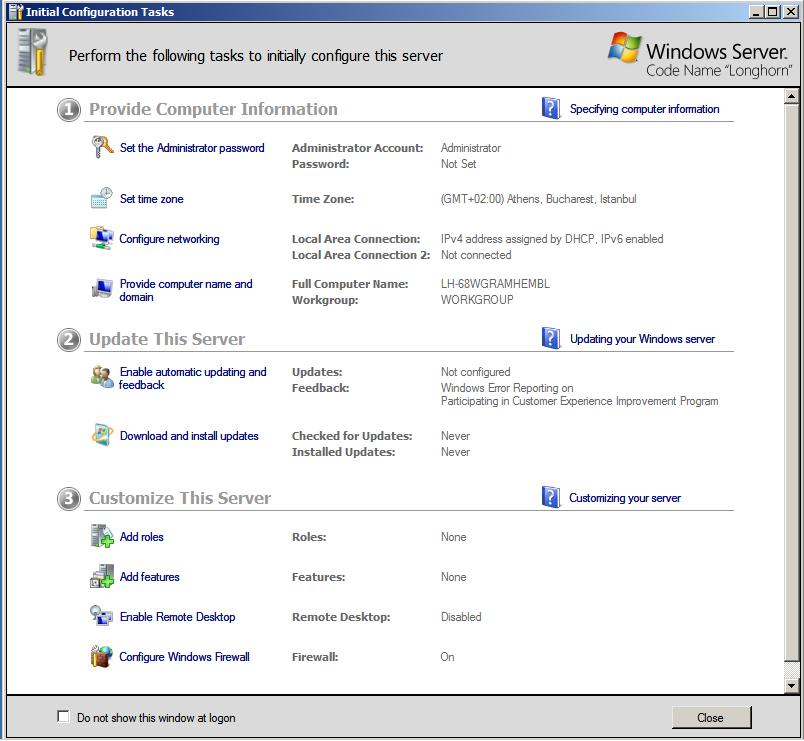Open the Configure networking link

(169, 238)
